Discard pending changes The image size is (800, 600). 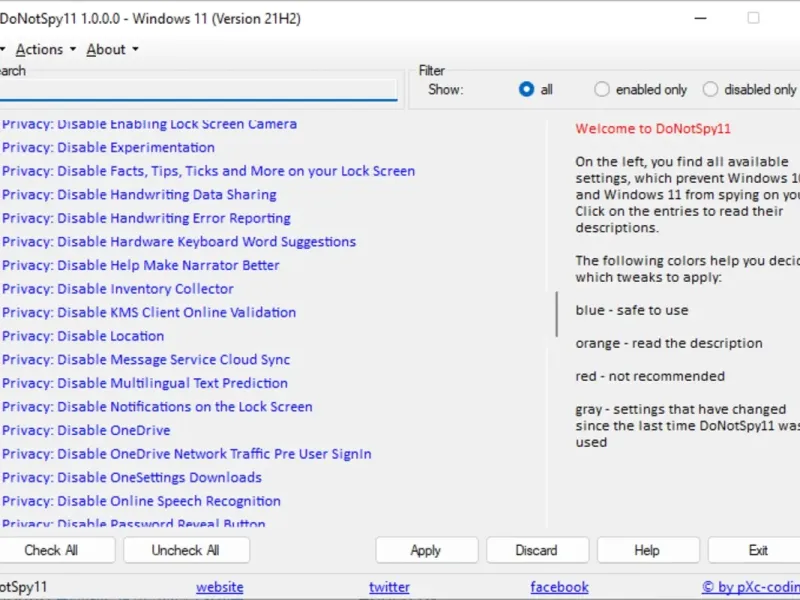[x=537, y=550]
